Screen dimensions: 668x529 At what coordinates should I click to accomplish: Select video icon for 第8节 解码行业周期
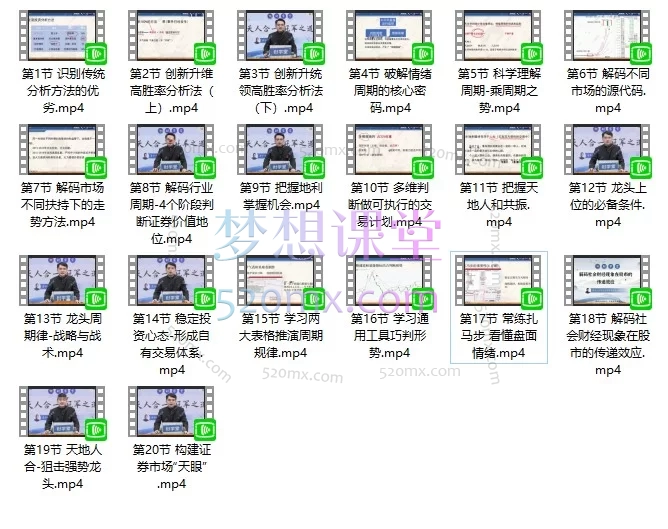[x=171, y=150]
